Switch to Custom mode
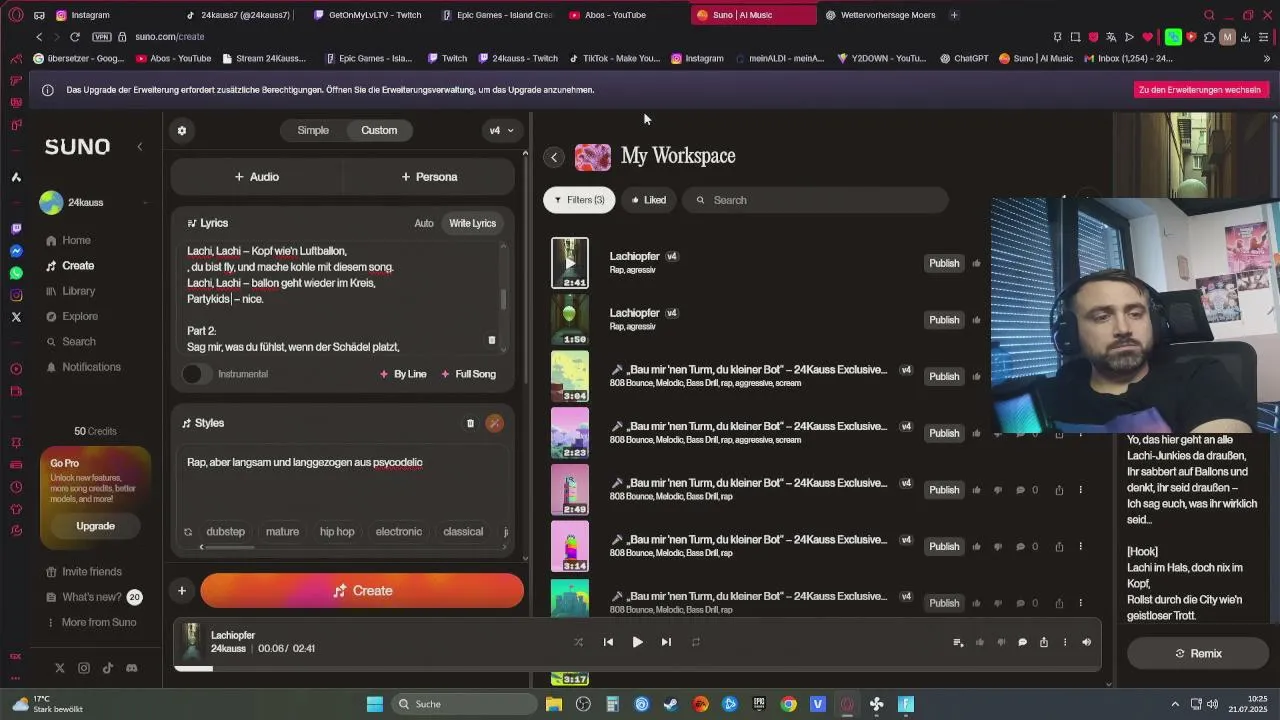This screenshot has height=720, width=1280. [379, 130]
